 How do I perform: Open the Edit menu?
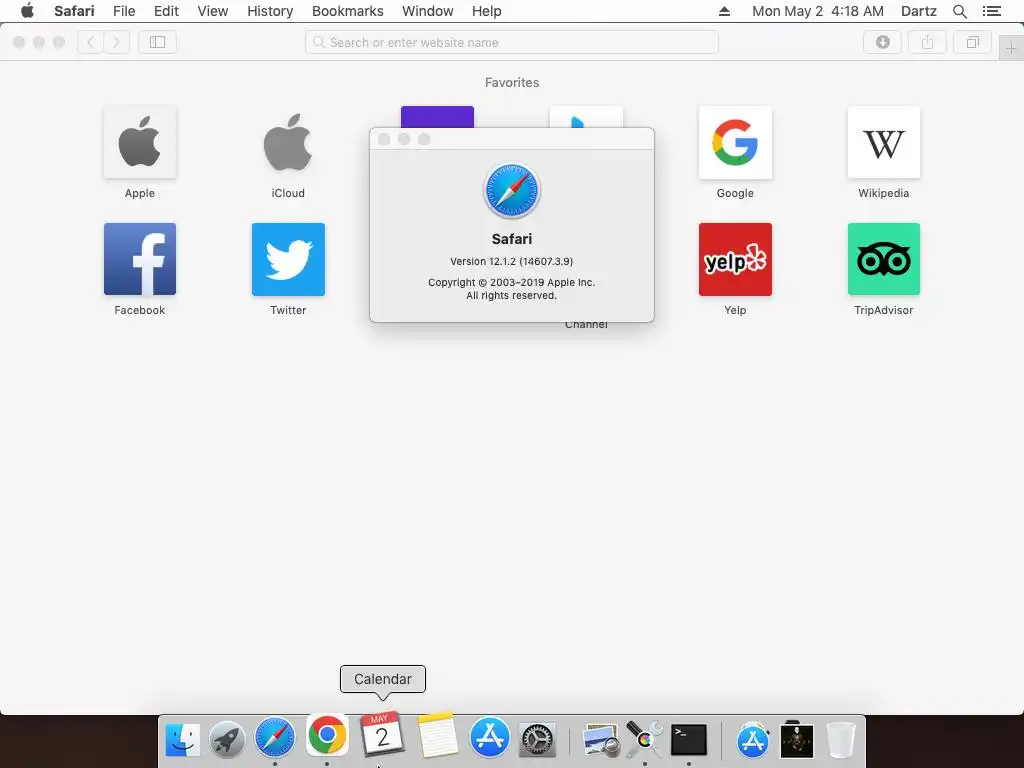pos(167,11)
